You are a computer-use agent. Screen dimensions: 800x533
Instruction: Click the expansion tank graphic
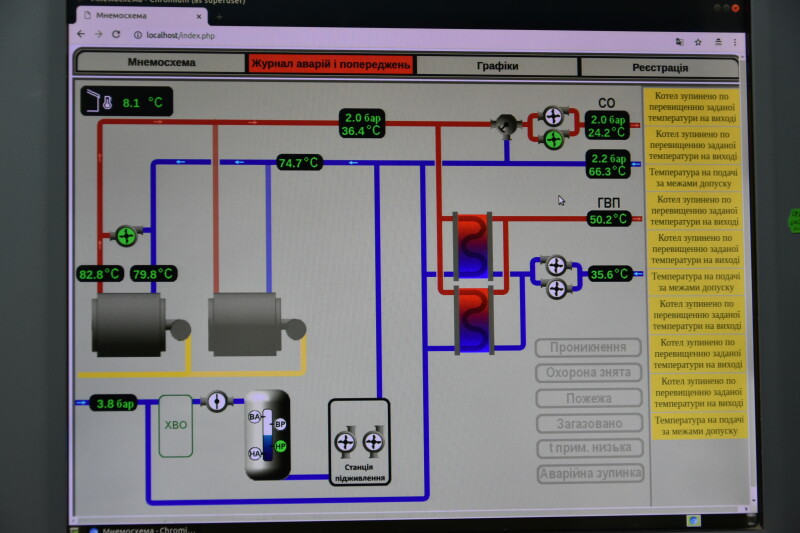coord(268,435)
